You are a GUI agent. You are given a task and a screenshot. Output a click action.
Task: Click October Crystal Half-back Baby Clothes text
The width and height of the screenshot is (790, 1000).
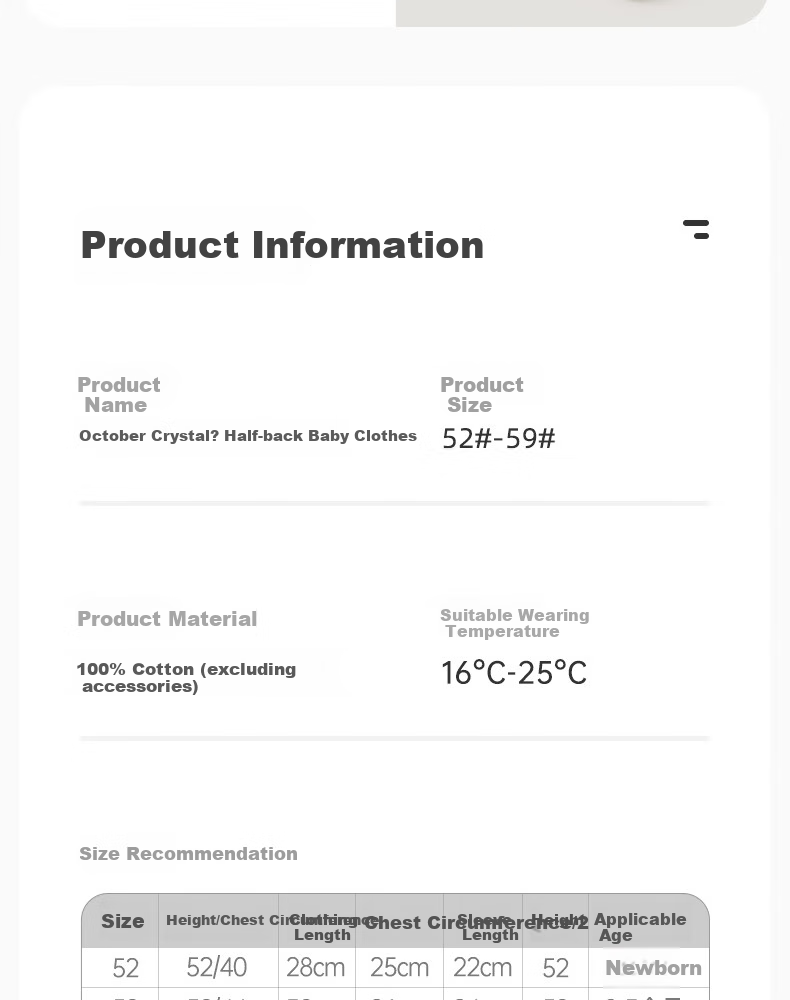pyautogui.click(x=247, y=436)
